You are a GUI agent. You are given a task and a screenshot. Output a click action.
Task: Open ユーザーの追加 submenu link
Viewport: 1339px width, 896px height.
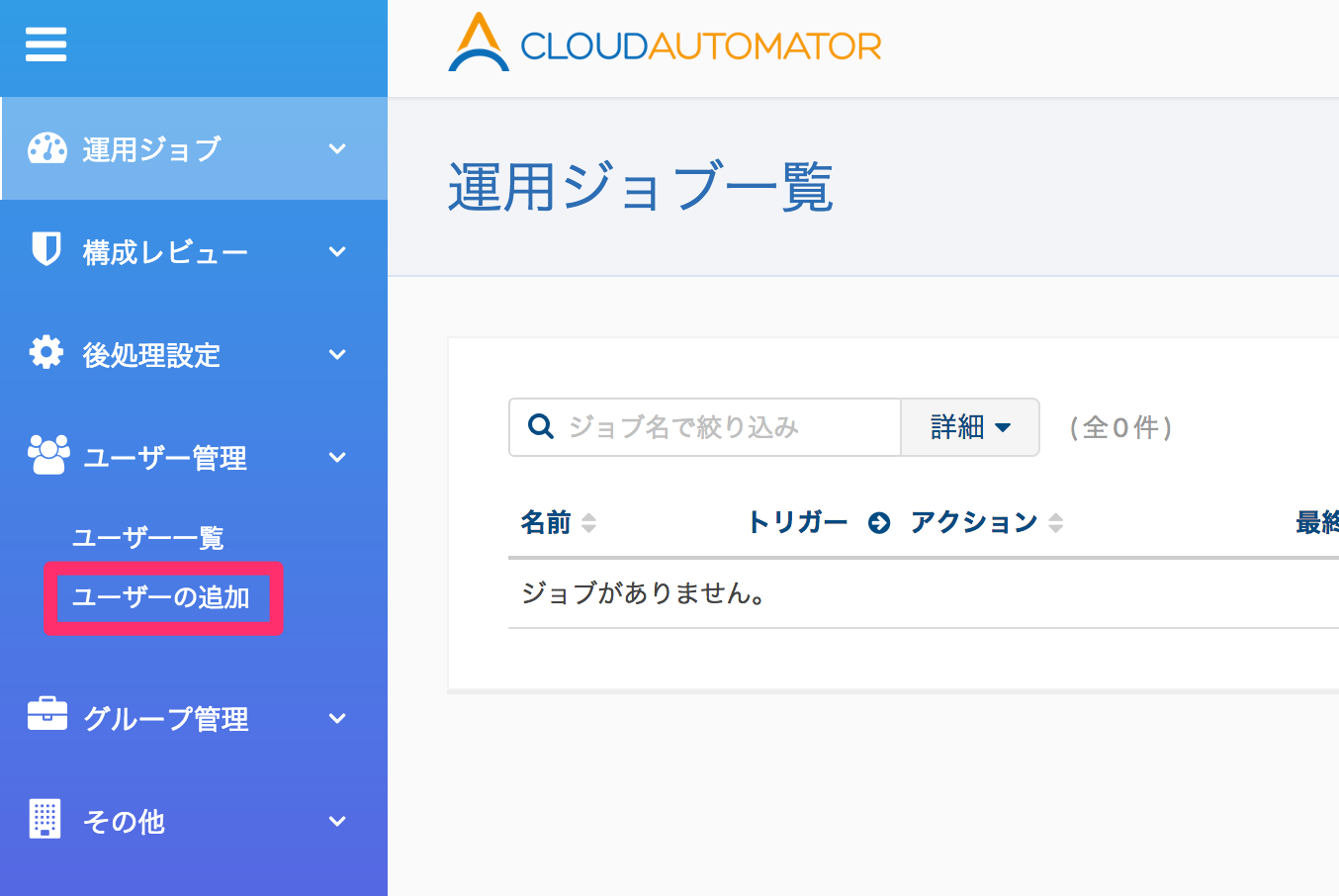(161, 597)
